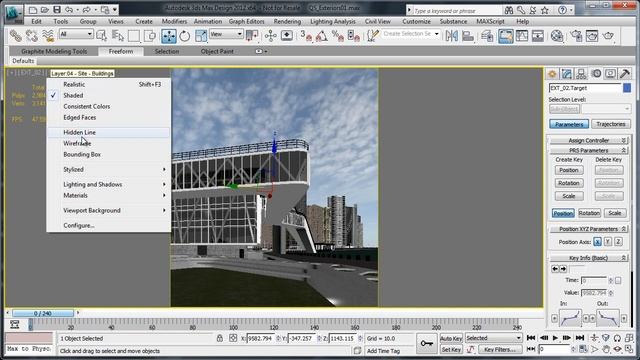Open the Create command panel tab
This screenshot has width=640, height=360.
[552, 74]
